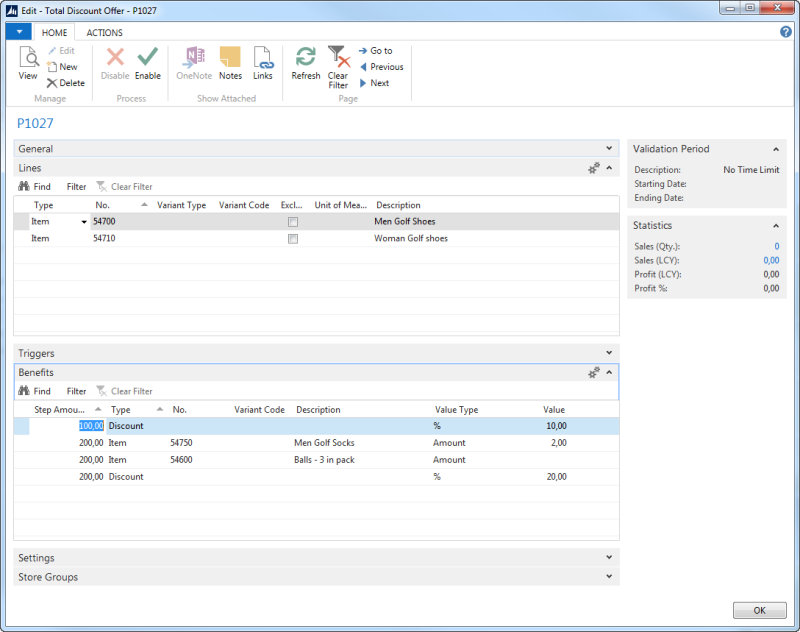Expand the Triggers section
The height and width of the screenshot is (632, 800).
click(608, 353)
